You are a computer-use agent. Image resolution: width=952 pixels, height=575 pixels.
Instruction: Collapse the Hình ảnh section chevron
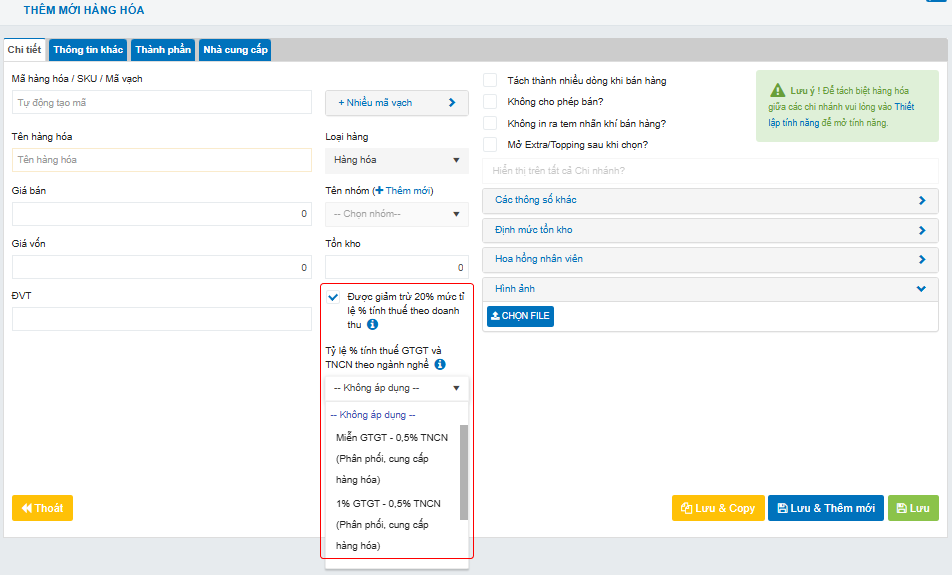tap(921, 289)
